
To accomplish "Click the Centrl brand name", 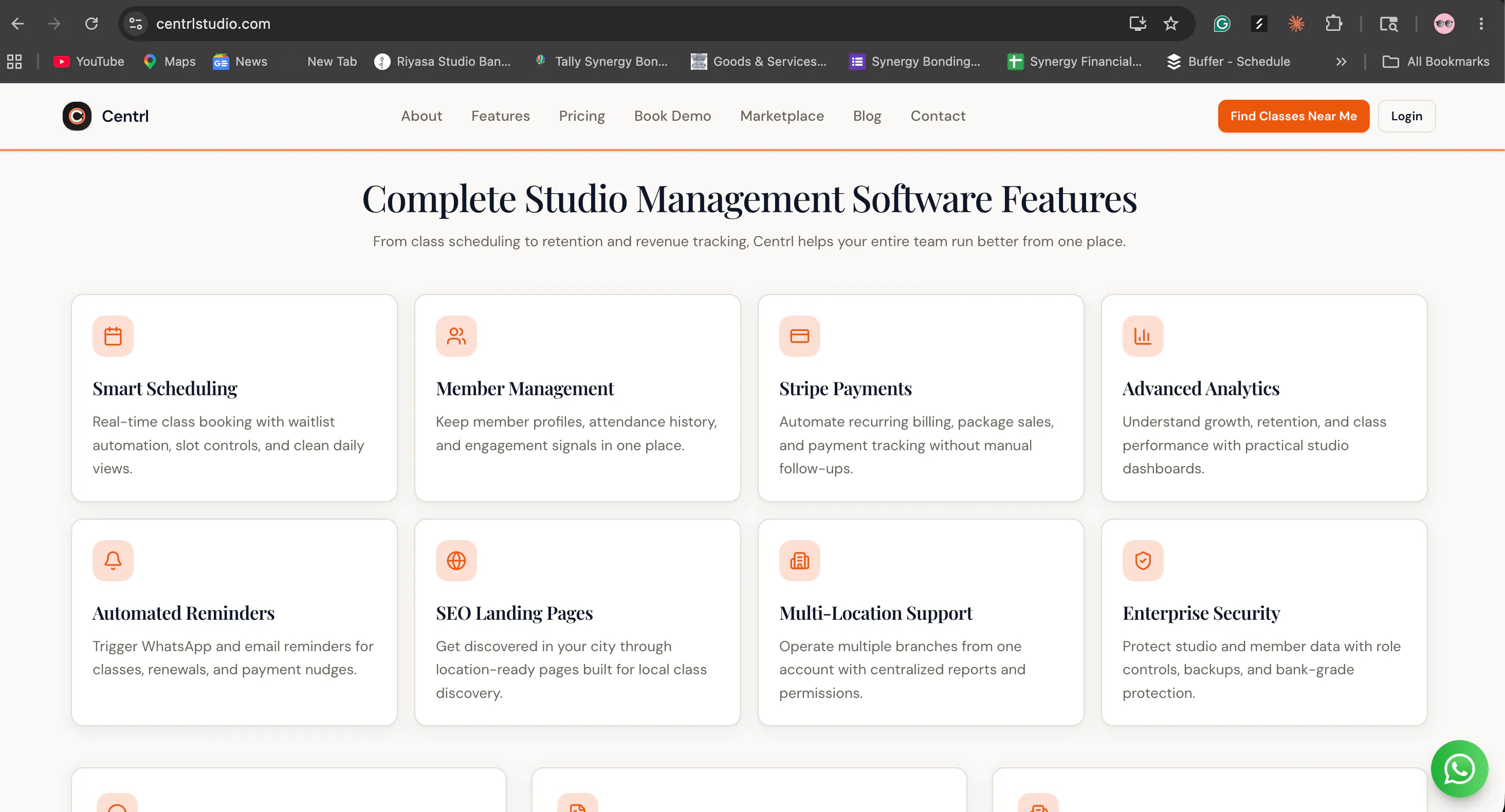I will [125, 116].
